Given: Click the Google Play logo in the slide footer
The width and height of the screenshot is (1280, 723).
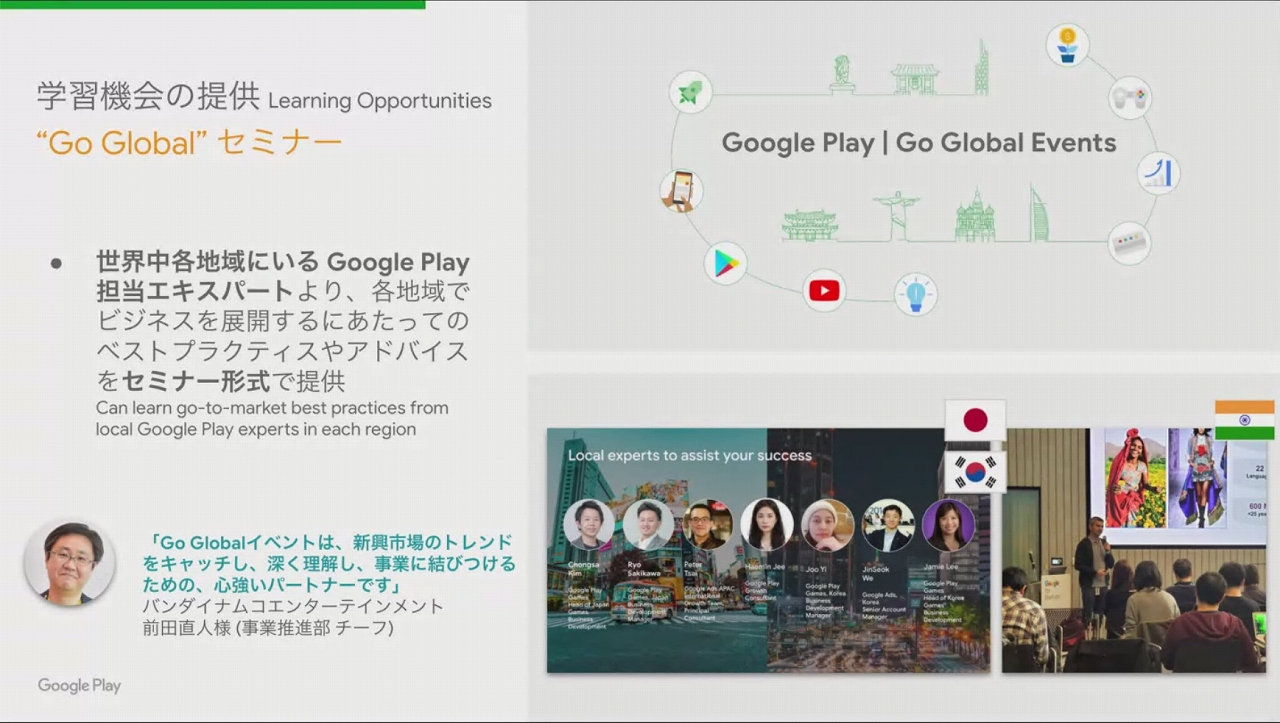Looking at the screenshot, I should click(x=79, y=686).
